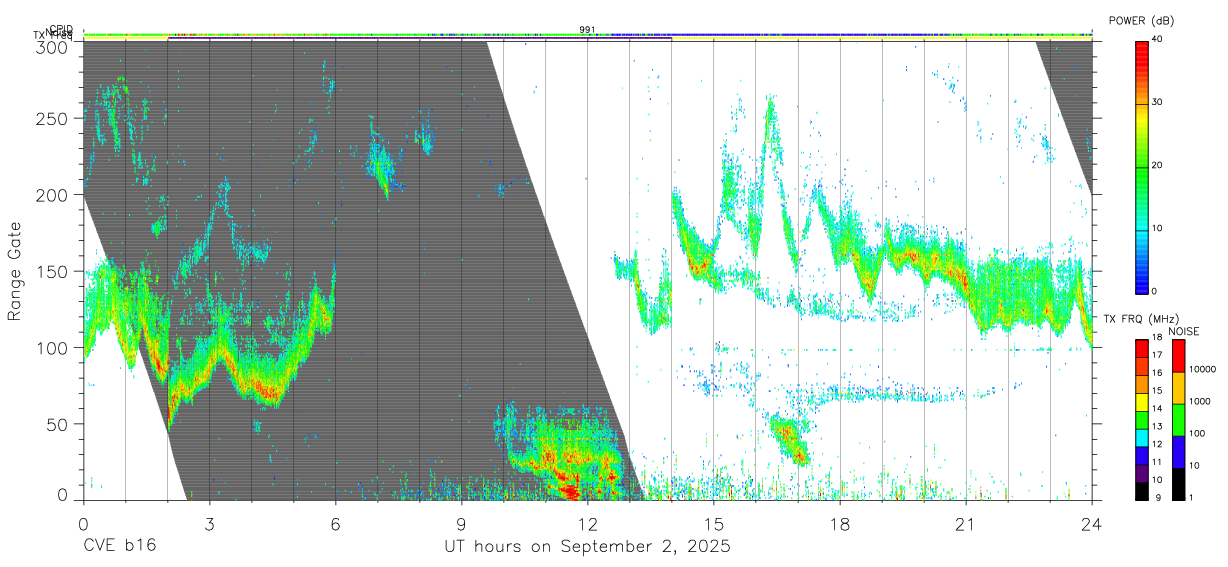Click the 0 hour tick on UT axis
1228x567 pixels.
(83, 524)
